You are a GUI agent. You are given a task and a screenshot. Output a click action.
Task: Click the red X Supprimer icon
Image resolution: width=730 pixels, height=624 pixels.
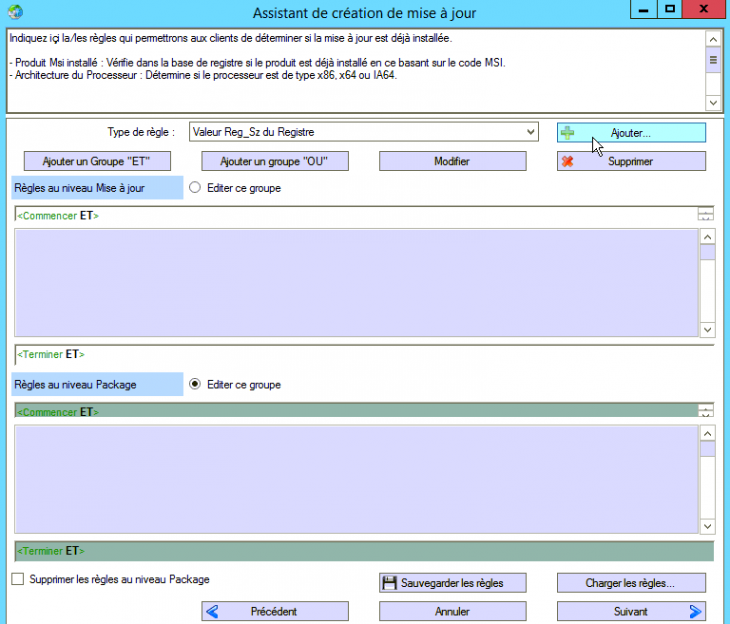click(568, 161)
